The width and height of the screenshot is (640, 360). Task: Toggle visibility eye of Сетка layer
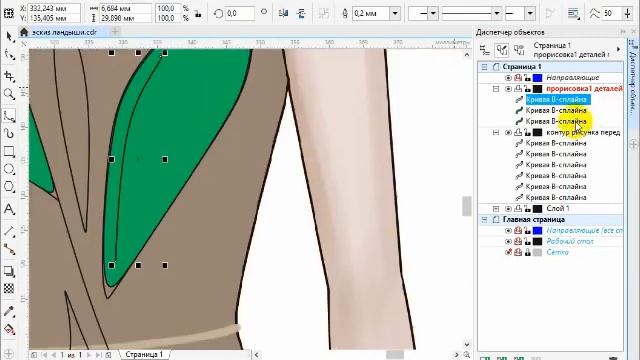tap(508, 252)
